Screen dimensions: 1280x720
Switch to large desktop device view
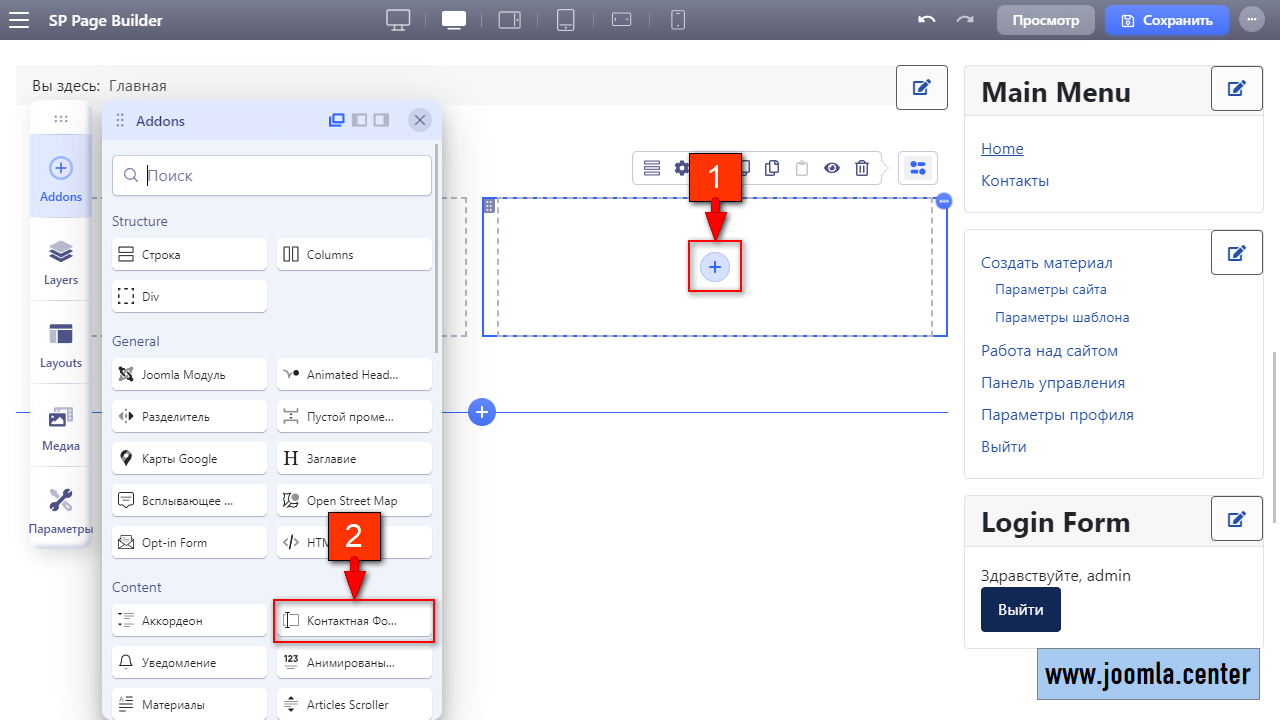click(398, 20)
